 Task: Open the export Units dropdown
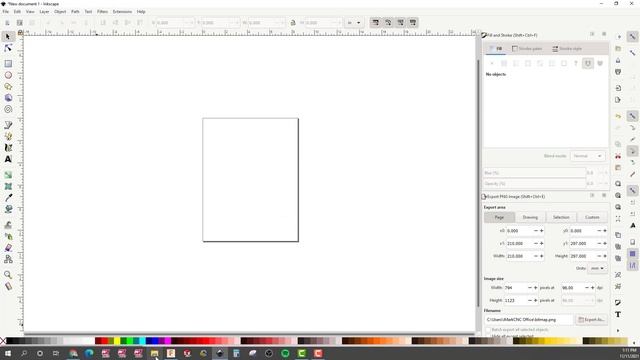point(597,268)
